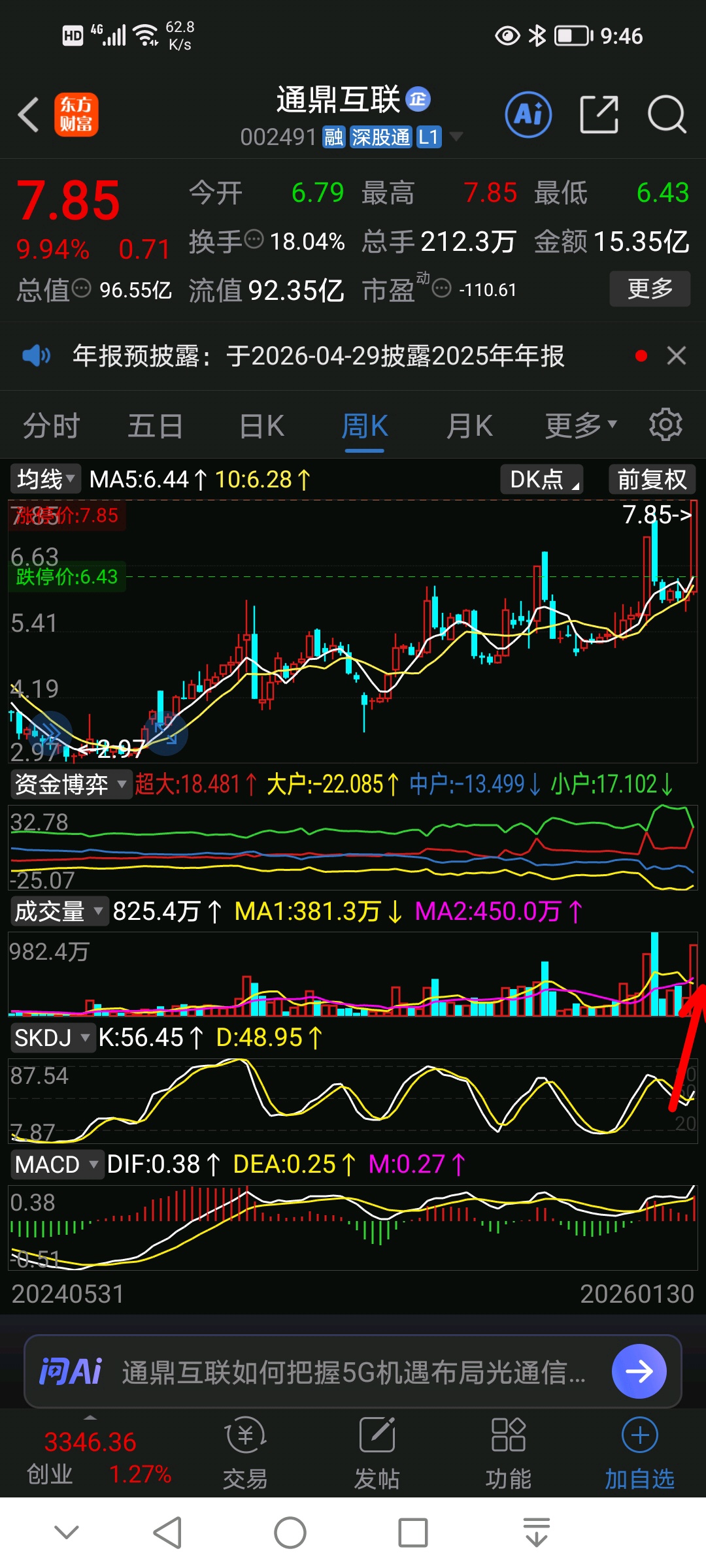Open 成交量 indicator dropdown
Viewport: 706px width, 1568px height.
59,910
